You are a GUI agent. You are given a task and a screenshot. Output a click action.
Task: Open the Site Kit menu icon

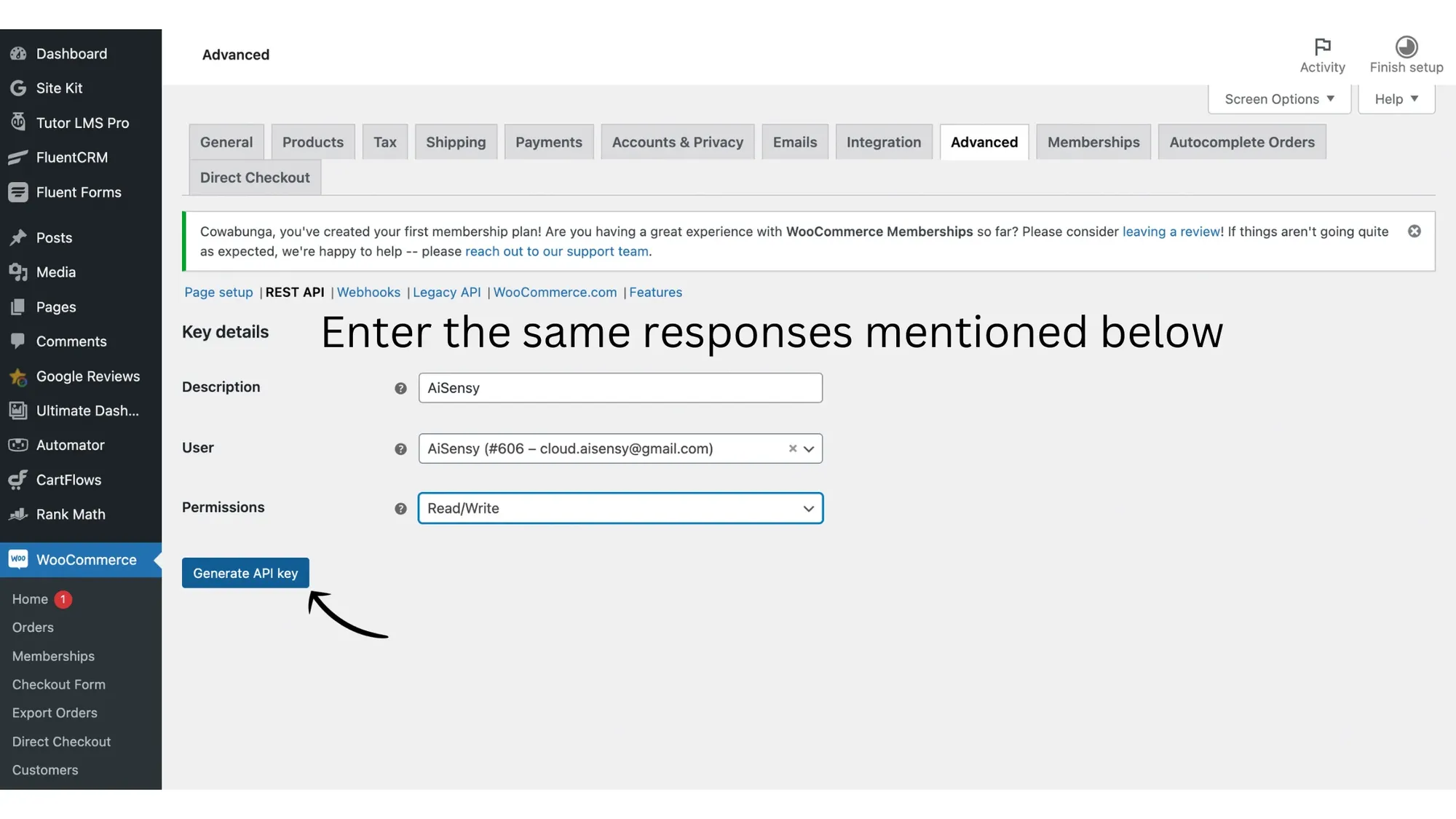(x=18, y=88)
